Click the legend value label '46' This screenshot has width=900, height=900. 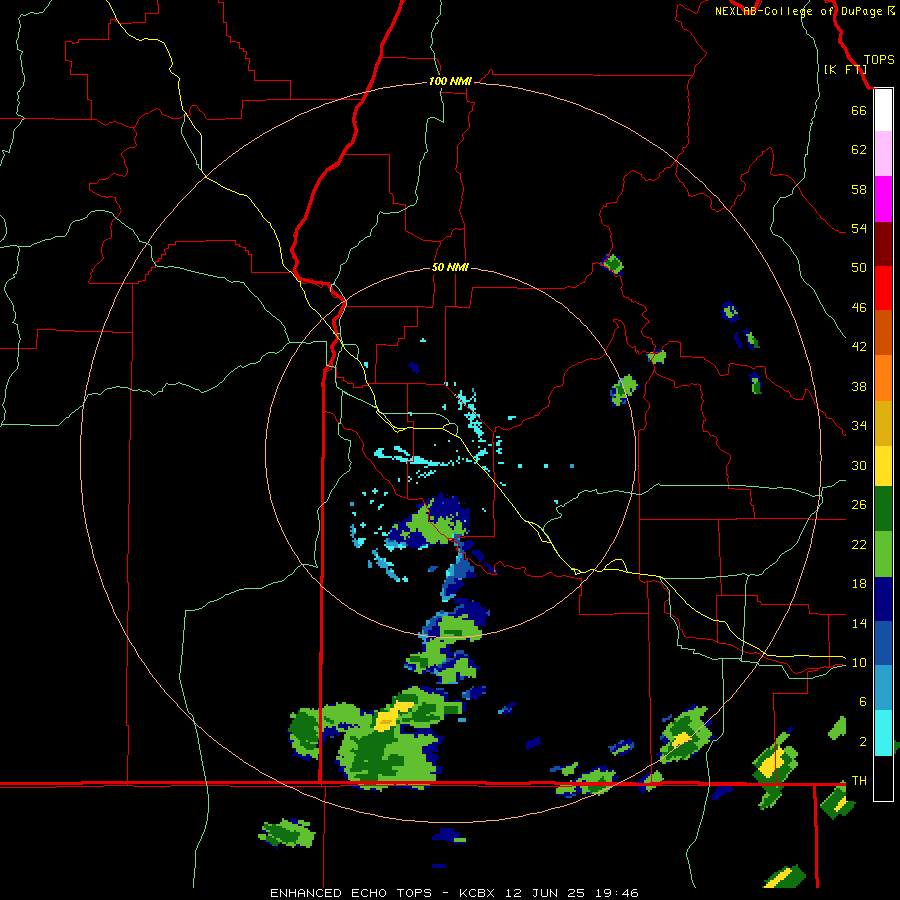859,307
